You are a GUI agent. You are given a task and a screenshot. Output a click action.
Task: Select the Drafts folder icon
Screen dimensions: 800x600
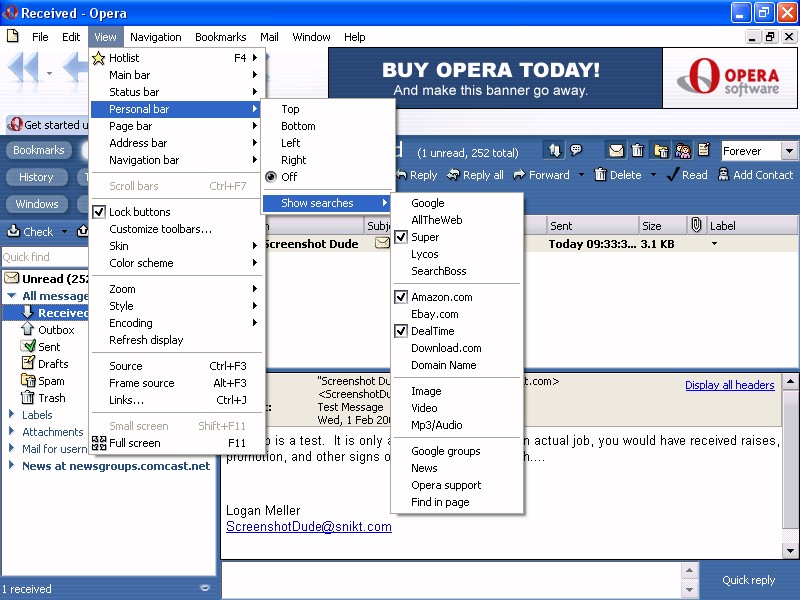(x=30, y=364)
